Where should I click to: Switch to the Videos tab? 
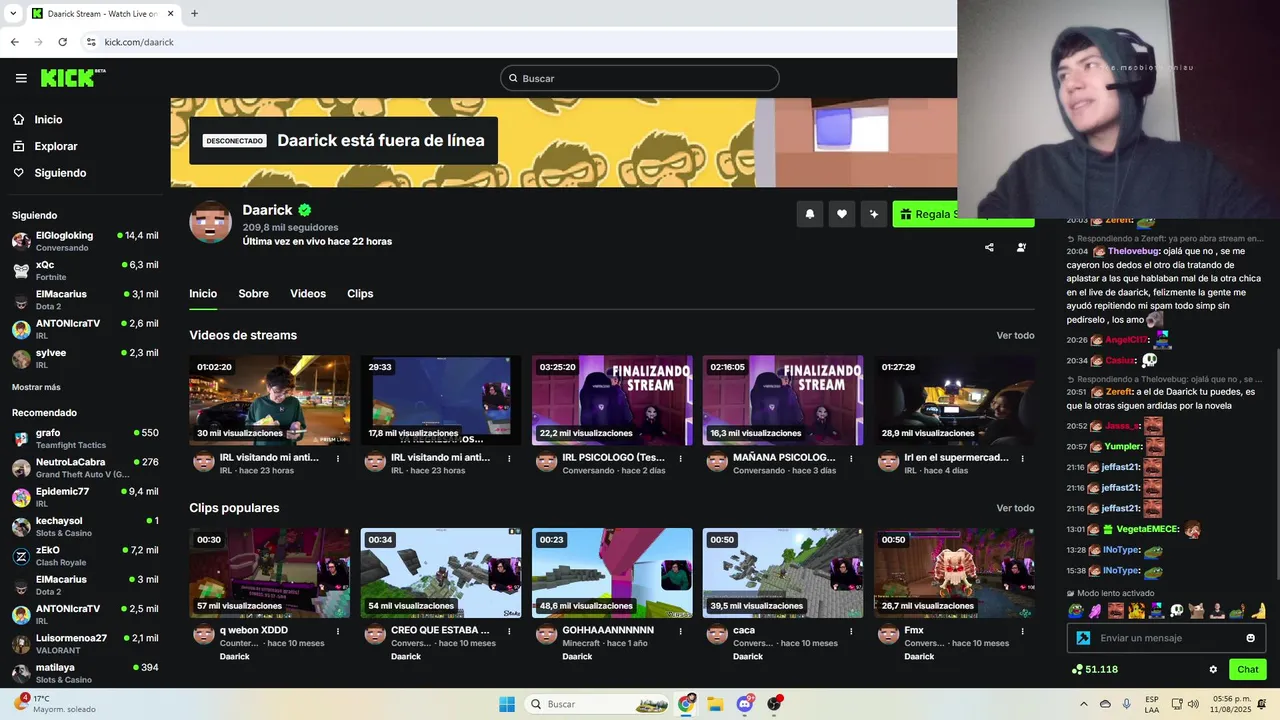[x=308, y=294]
